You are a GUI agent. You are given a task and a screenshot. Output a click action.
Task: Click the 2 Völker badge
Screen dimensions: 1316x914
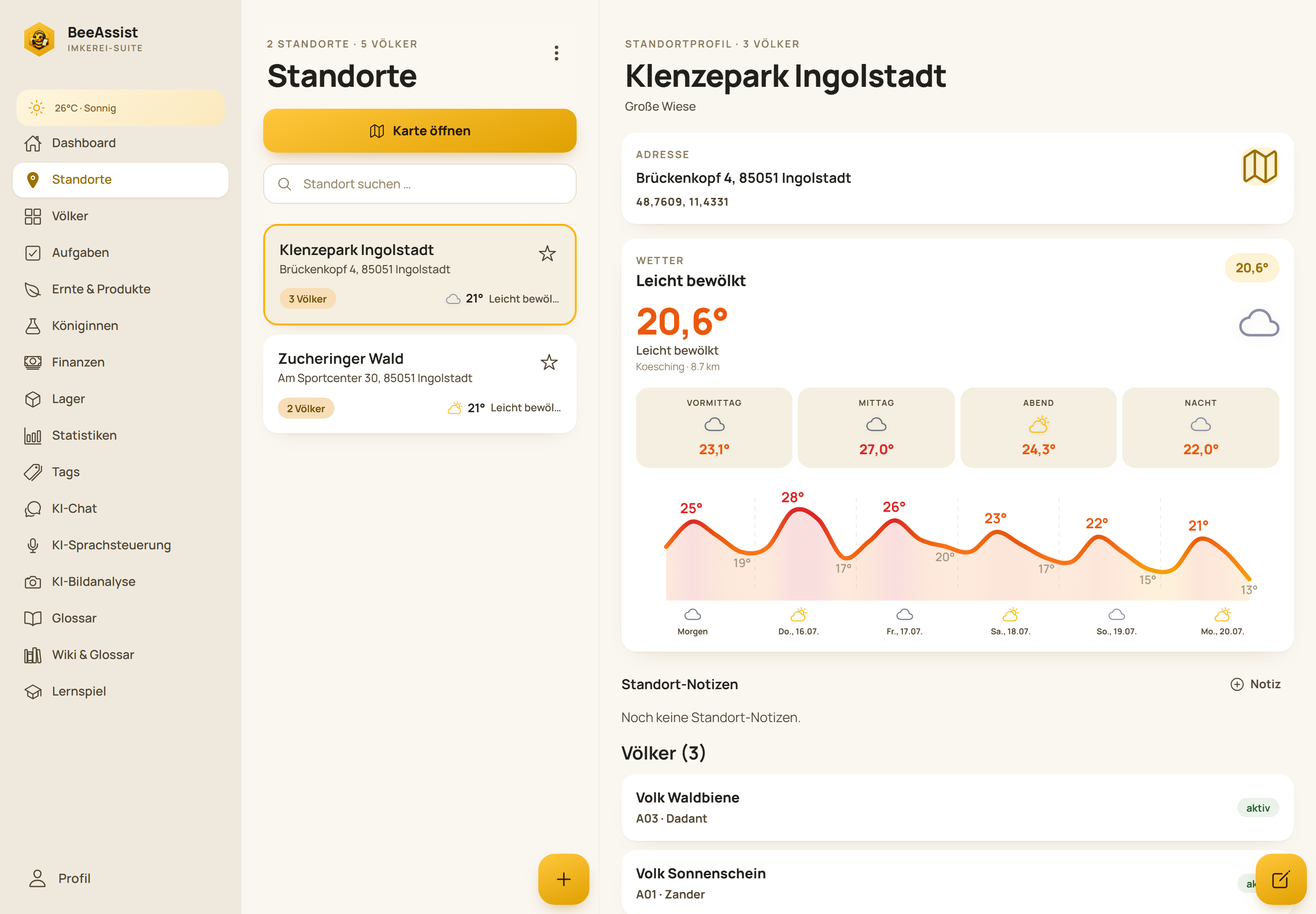point(306,408)
